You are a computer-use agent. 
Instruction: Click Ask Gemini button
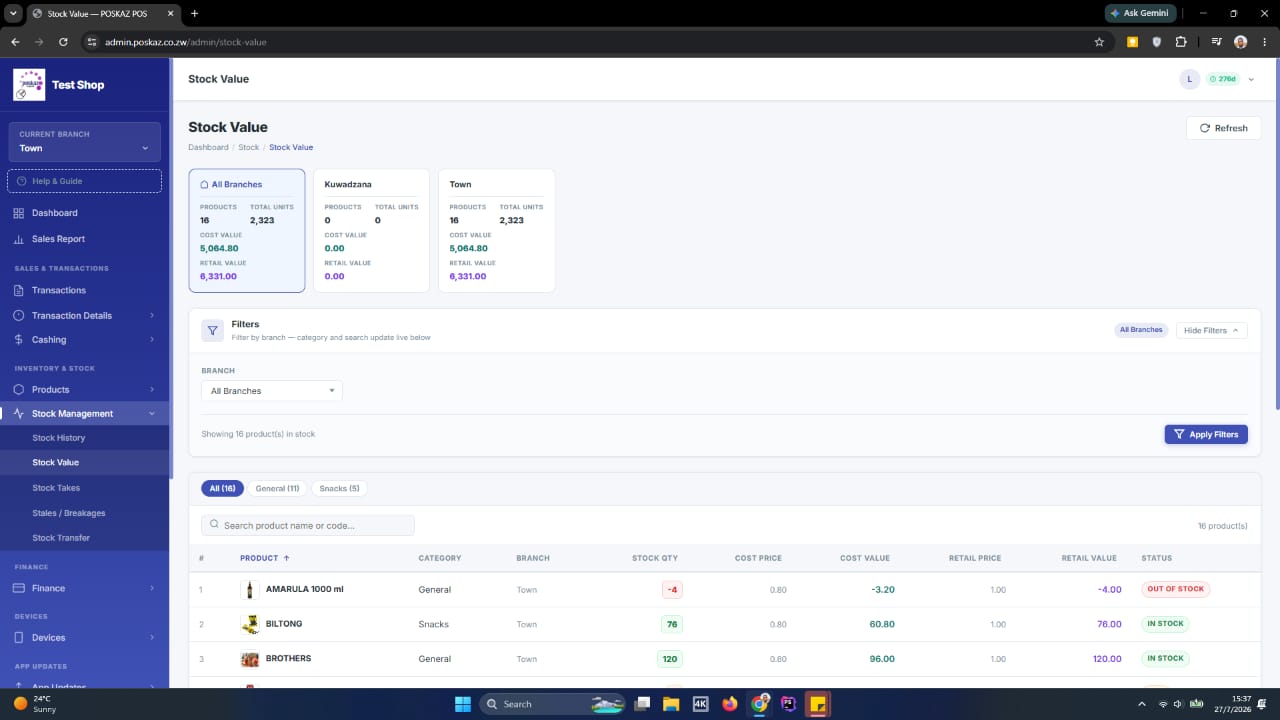(x=1140, y=13)
